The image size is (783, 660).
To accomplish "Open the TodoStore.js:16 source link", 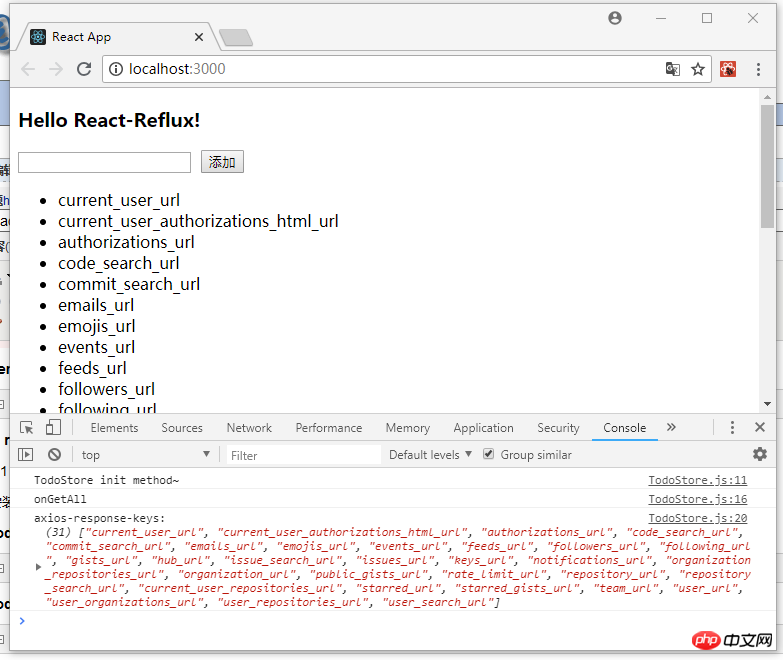I will coord(698,499).
